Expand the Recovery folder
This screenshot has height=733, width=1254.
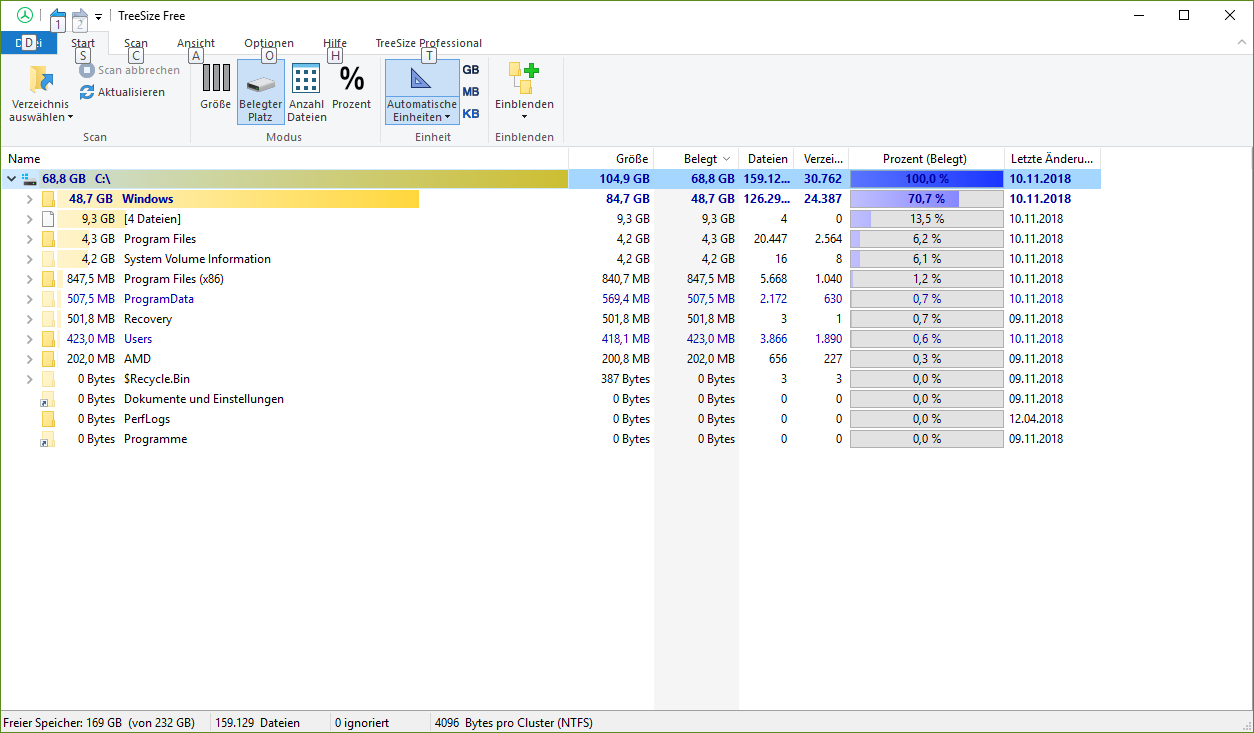click(29, 319)
